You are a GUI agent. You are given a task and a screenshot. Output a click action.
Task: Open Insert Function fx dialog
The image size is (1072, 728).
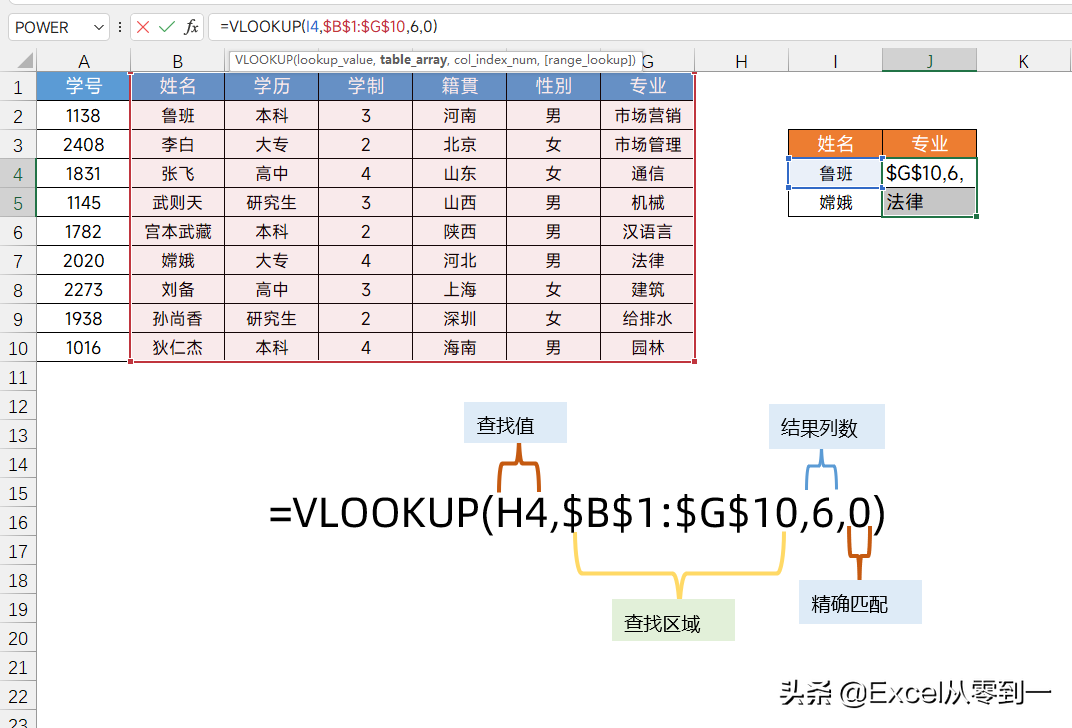(191, 27)
